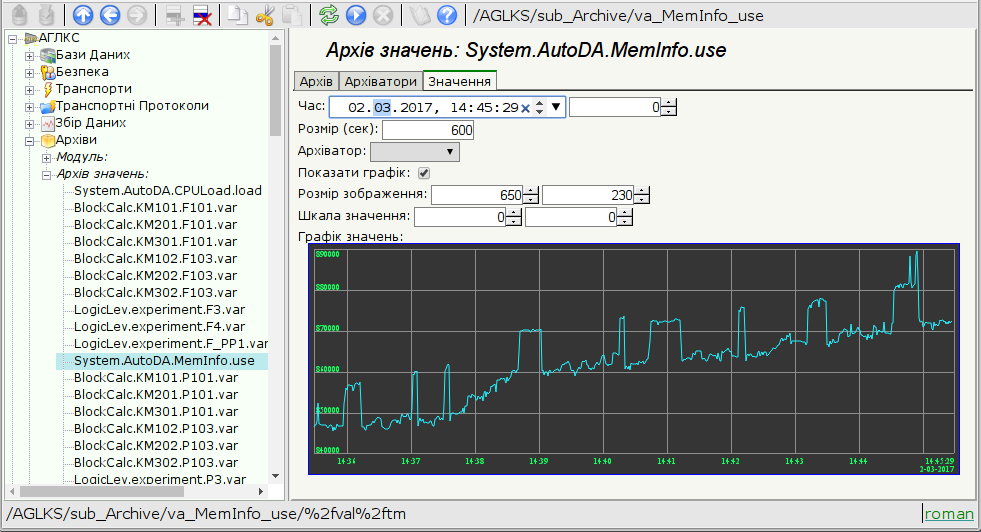Click the roman user link in status bar
The width and height of the screenshot is (981, 532).
949,514
